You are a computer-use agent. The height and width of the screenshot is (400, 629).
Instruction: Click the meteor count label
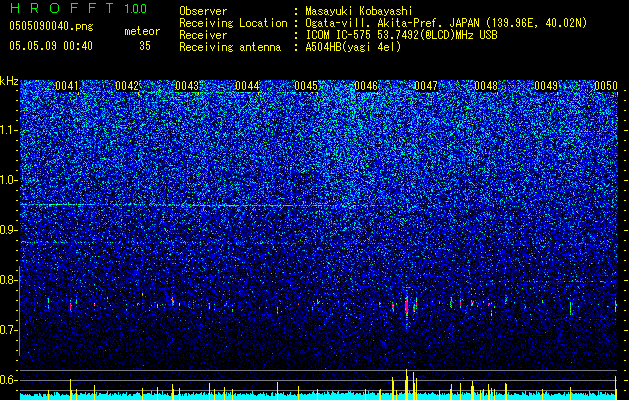point(142,31)
